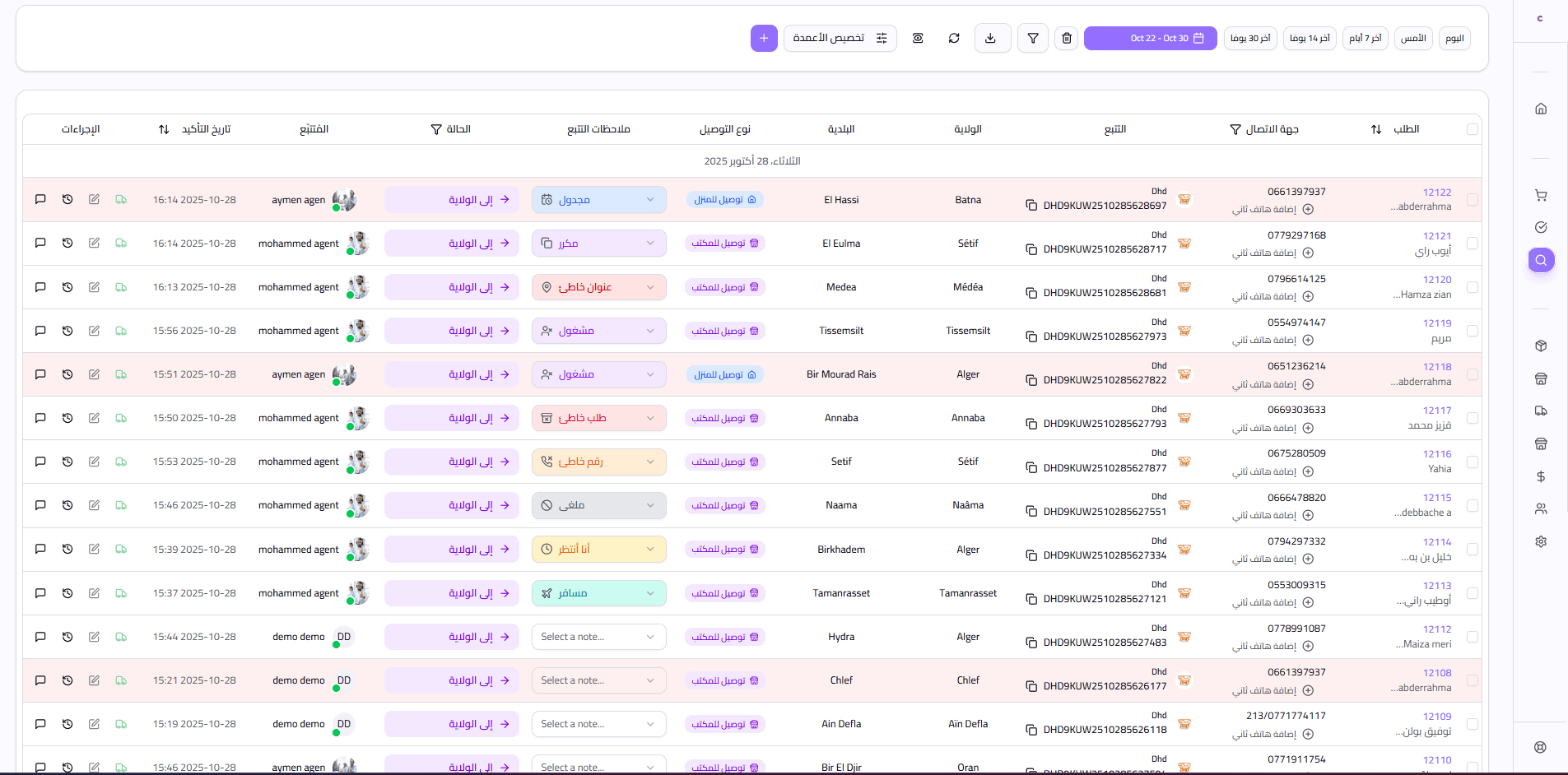Open the filter funnel button in toolbar

tap(1032, 38)
